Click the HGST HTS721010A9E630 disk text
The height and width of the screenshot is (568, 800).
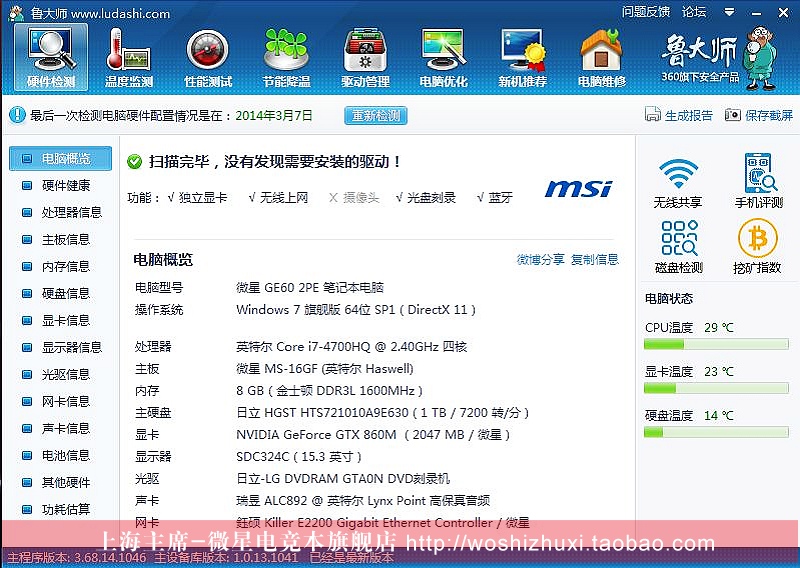click(383, 413)
